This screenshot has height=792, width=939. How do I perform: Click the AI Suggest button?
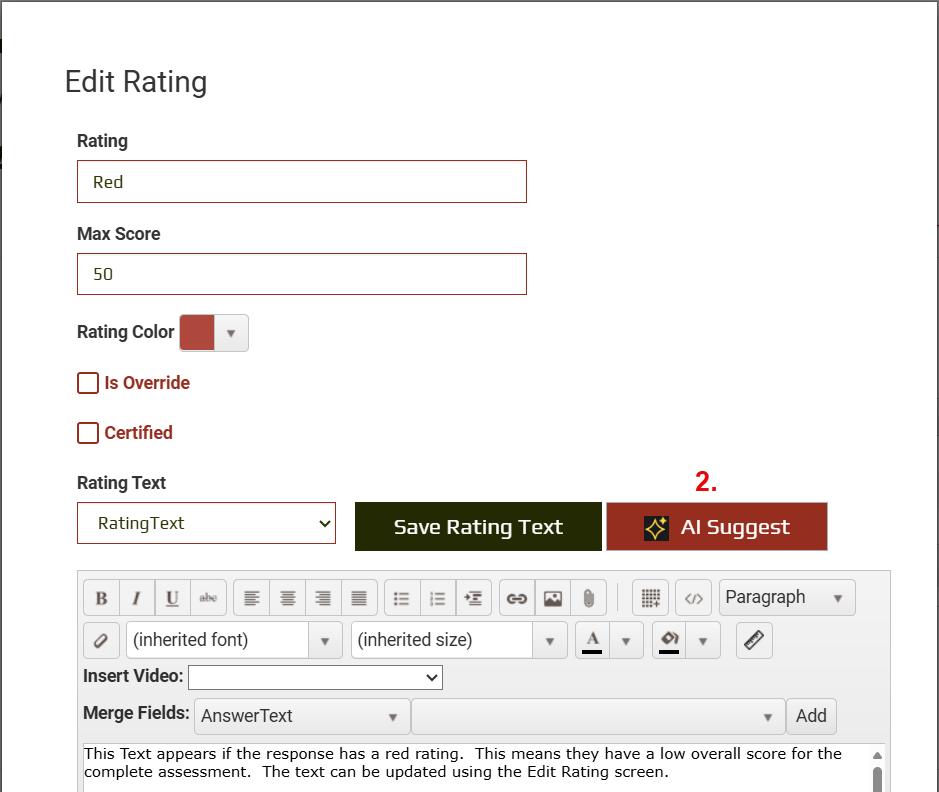click(717, 527)
